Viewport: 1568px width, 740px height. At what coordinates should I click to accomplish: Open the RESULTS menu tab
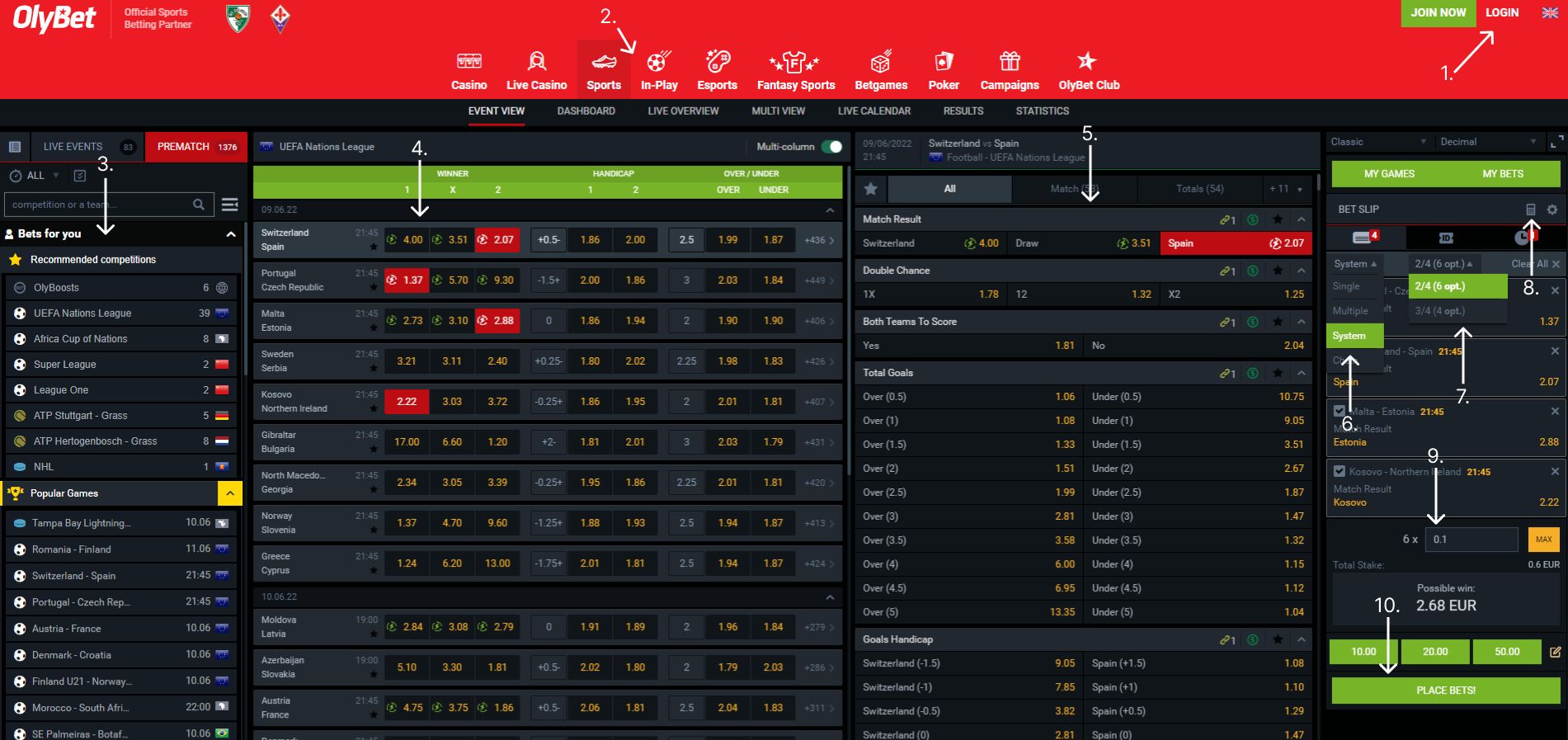[x=963, y=111]
